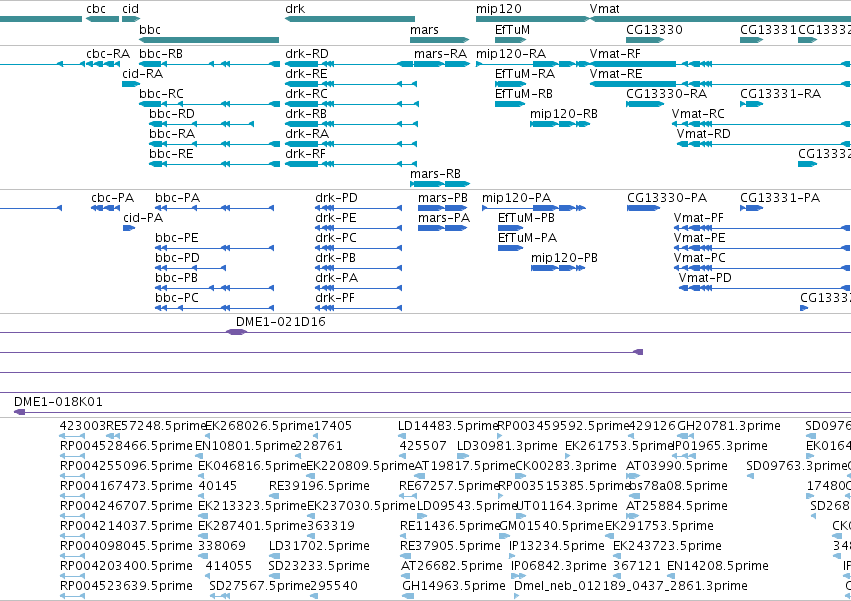
Task: Open transcript Vmat-RE
Action: (616, 74)
